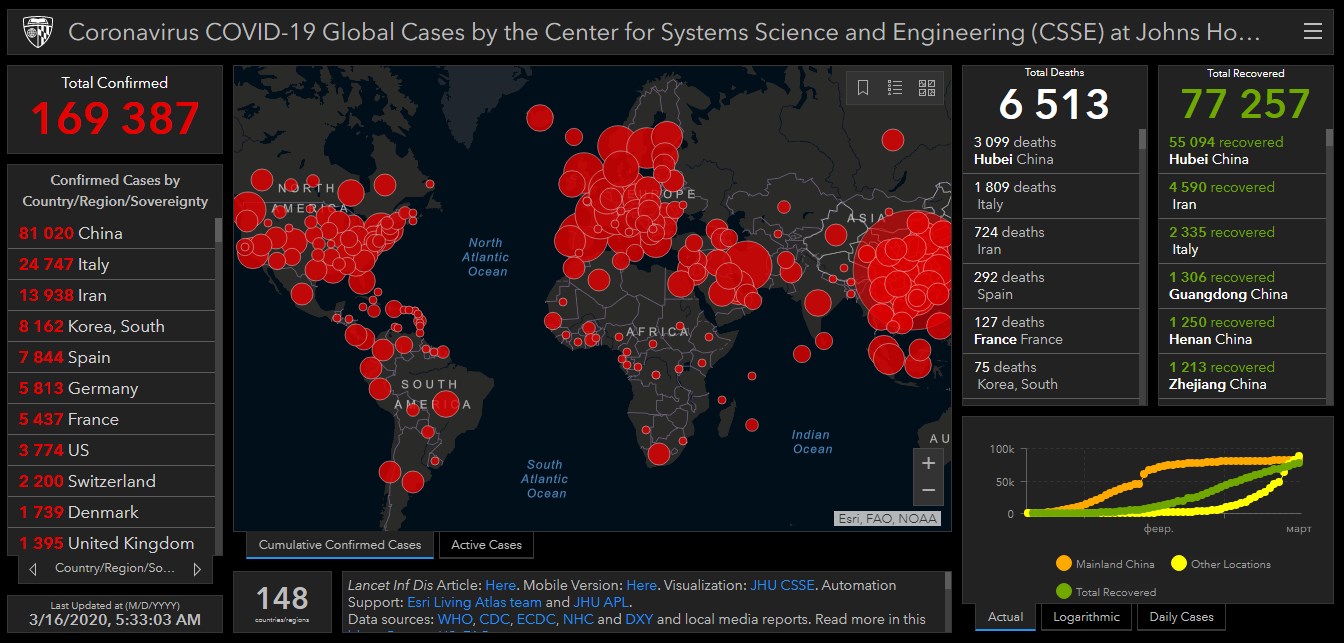Switch to the Active Cases tab

pyautogui.click(x=486, y=545)
